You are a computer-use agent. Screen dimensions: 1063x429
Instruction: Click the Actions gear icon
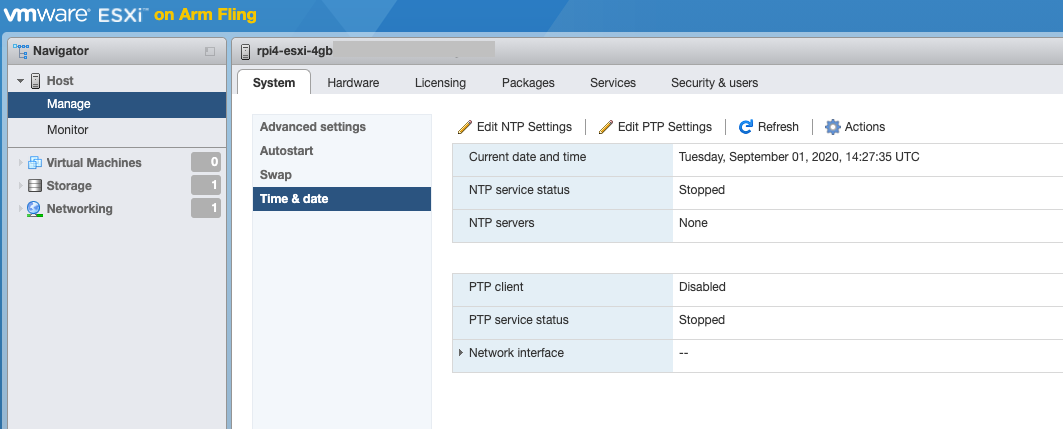[833, 127]
